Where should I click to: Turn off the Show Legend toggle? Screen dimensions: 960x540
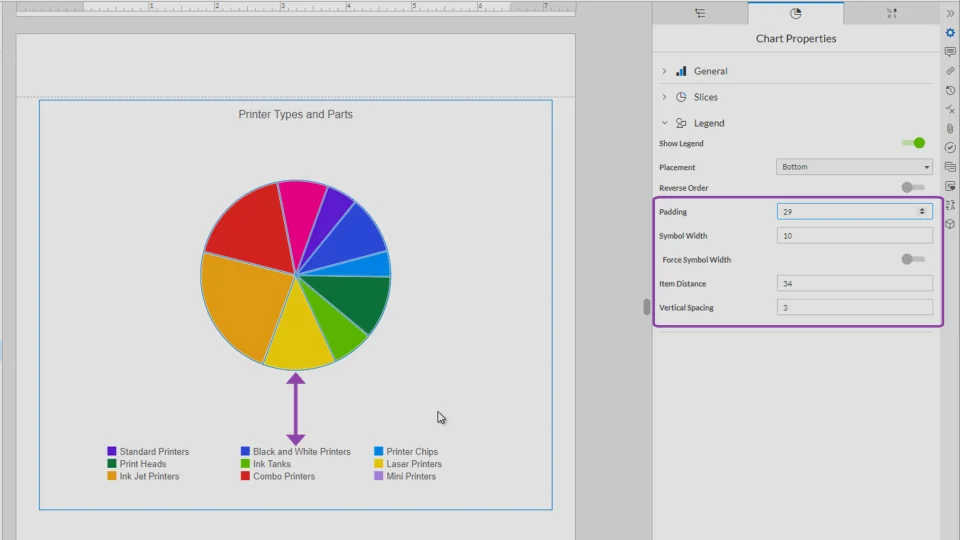[x=913, y=143]
